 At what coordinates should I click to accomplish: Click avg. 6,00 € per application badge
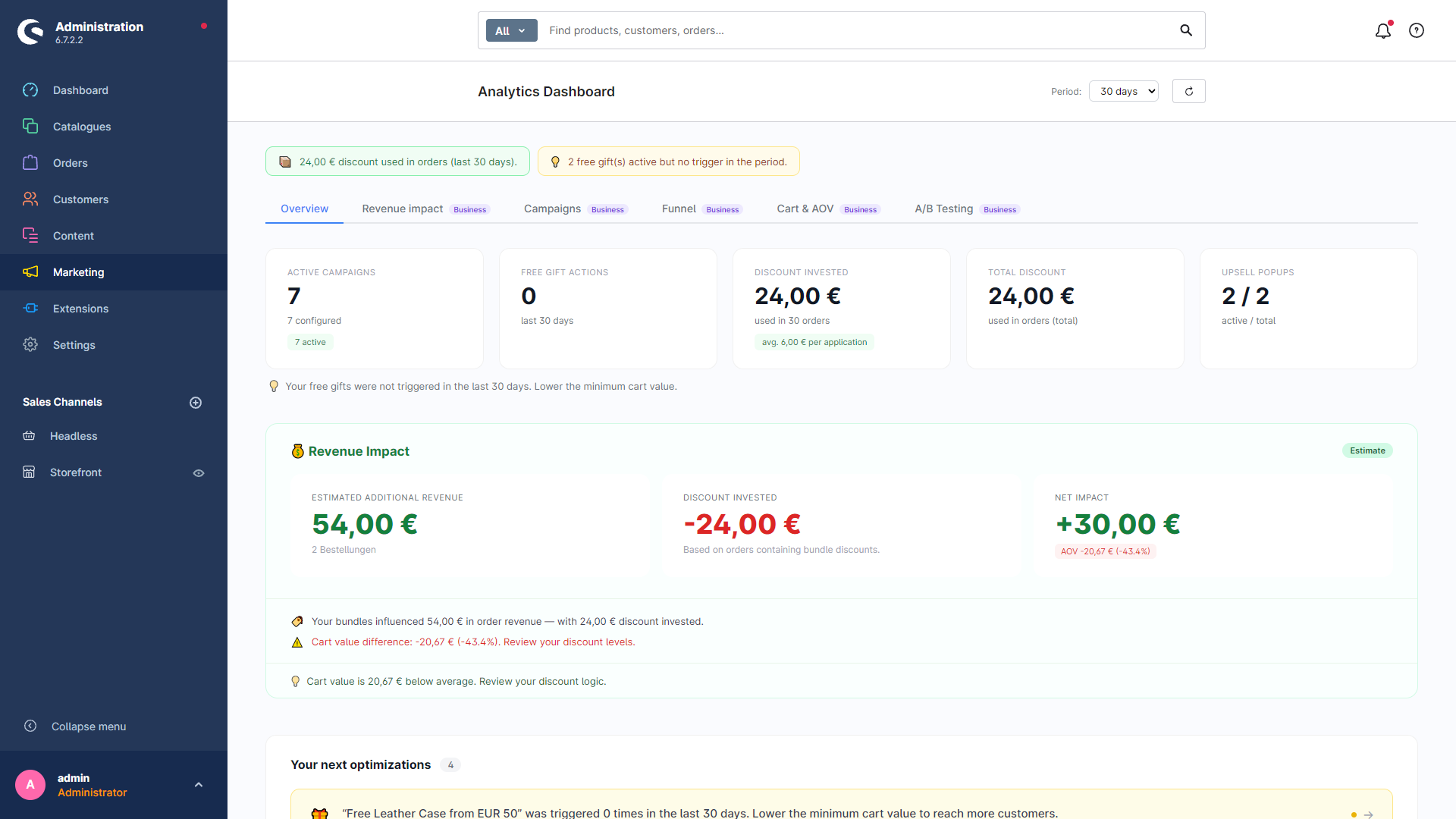click(814, 342)
